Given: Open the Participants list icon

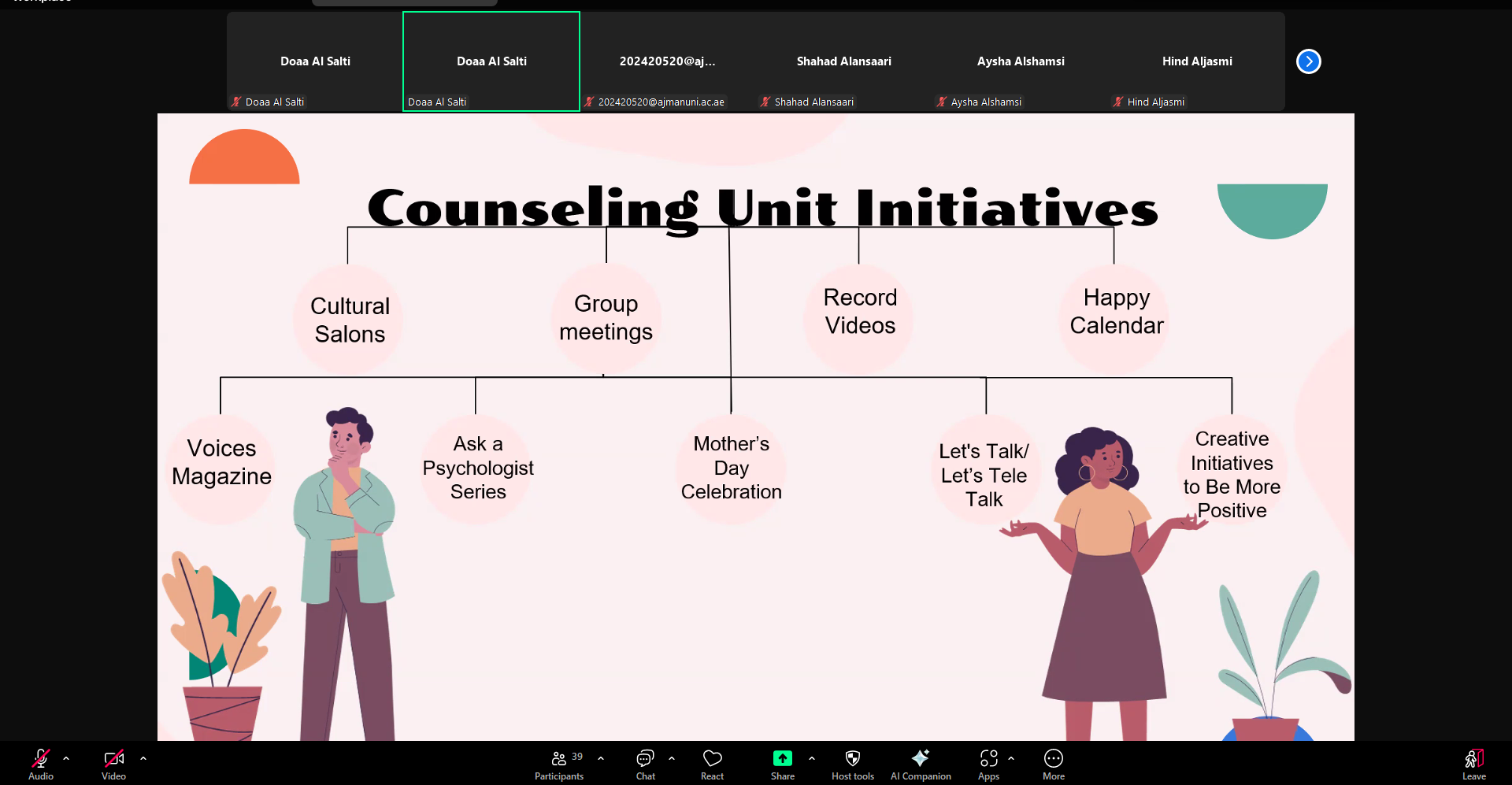Looking at the screenshot, I should (x=559, y=759).
